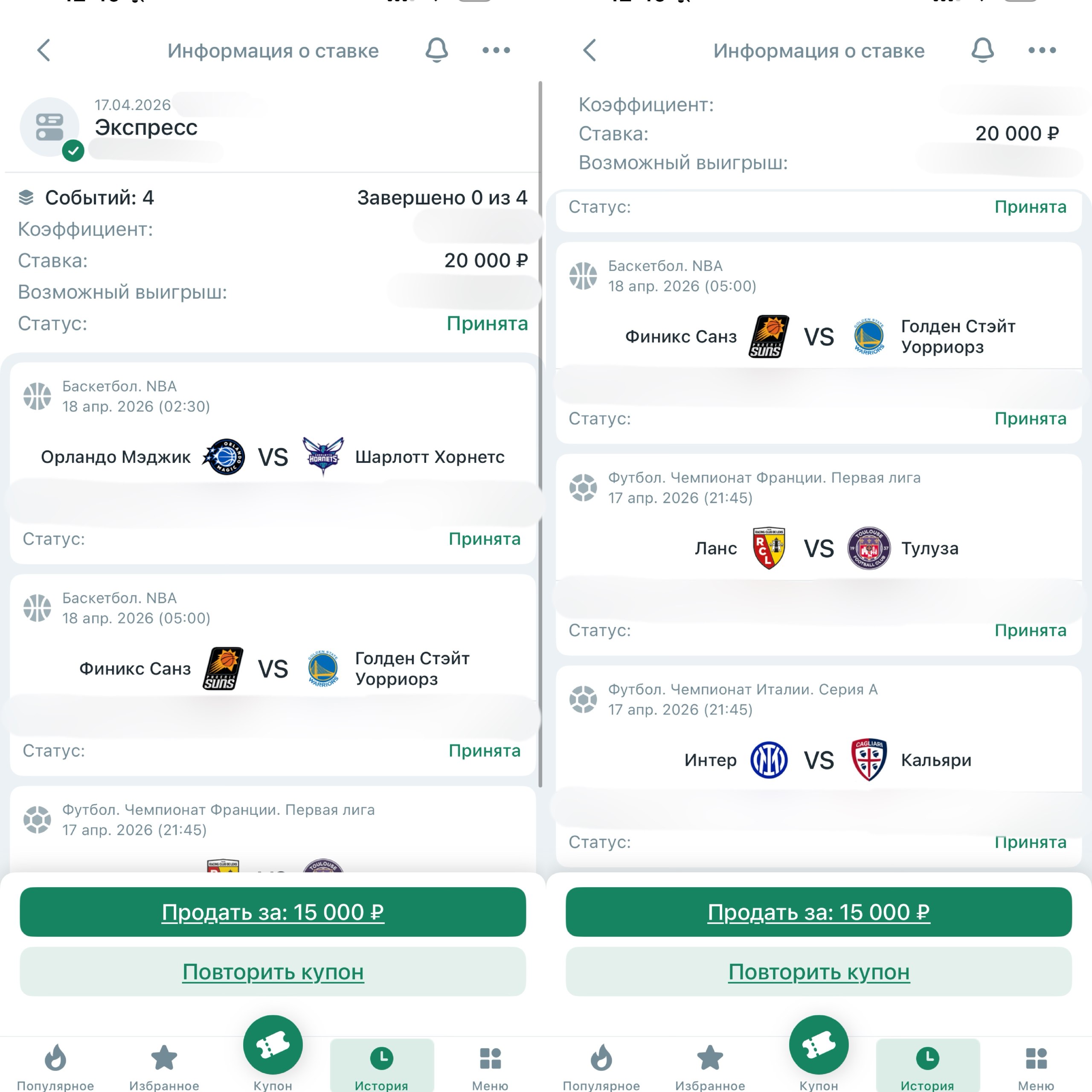This screenshot has width=1092, height=1092.
Task: Click the Inter Milan team logo
Action: [x=769, y=760]
